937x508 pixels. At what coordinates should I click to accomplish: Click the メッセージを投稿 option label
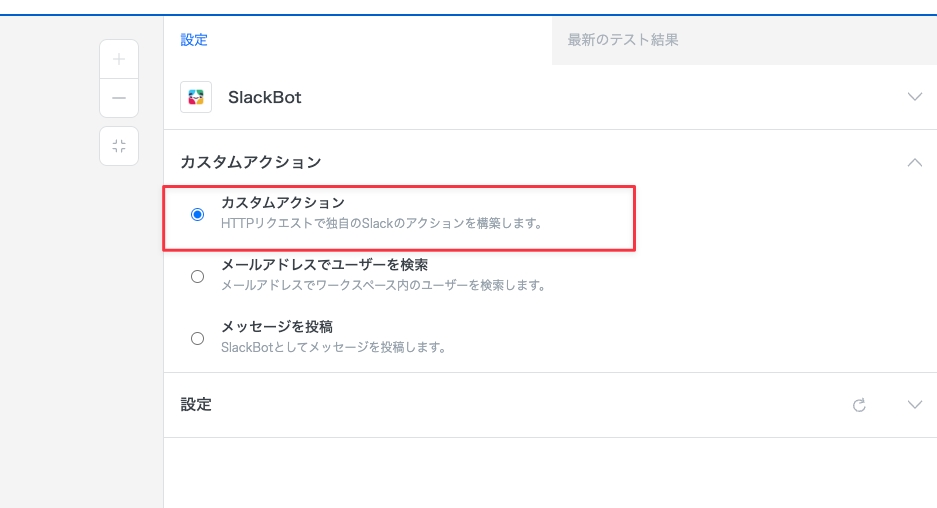[x=277, y=327]
